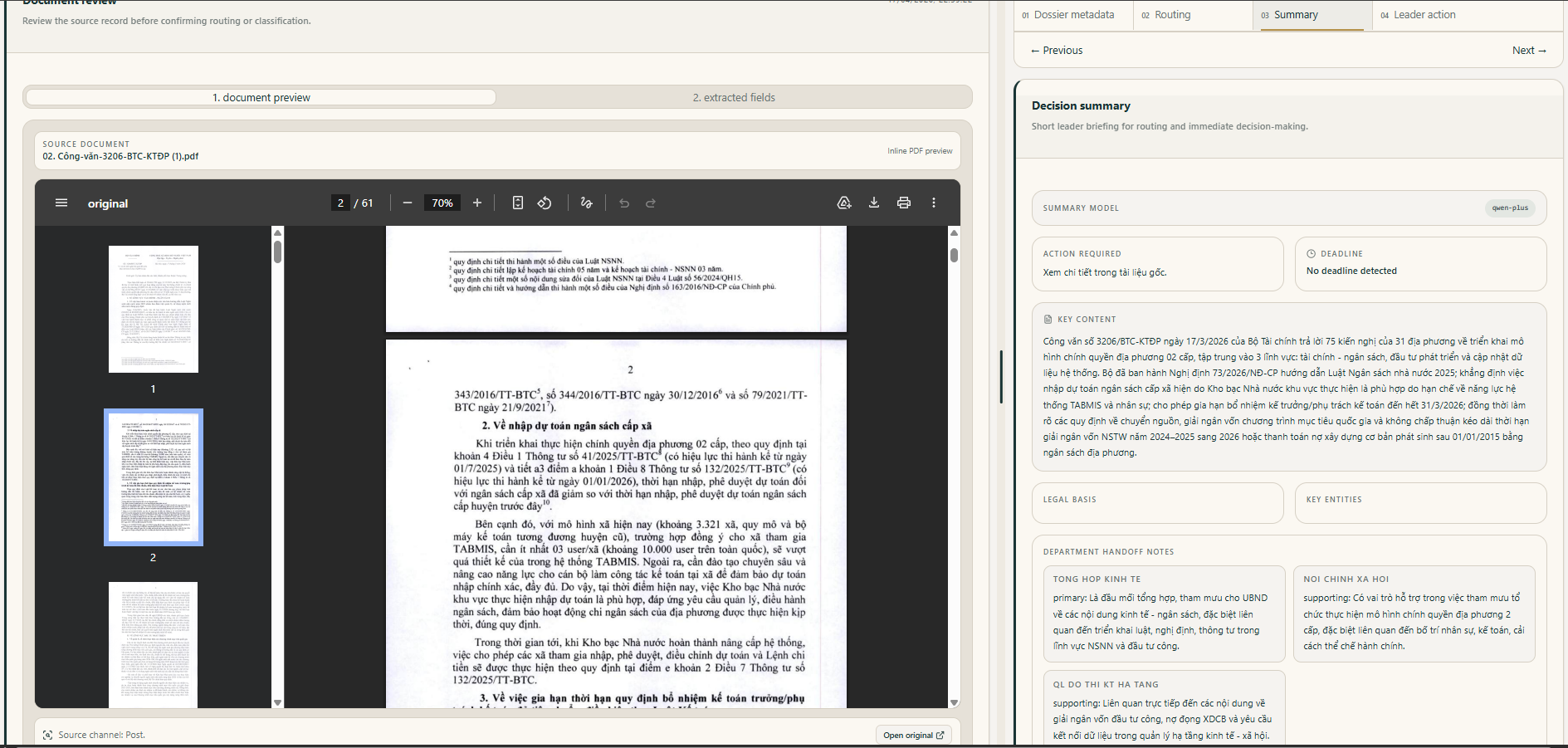The image size is (1568, 748).
Task: Rotate the PDF counterclockwise
Action: coord(545,203)
